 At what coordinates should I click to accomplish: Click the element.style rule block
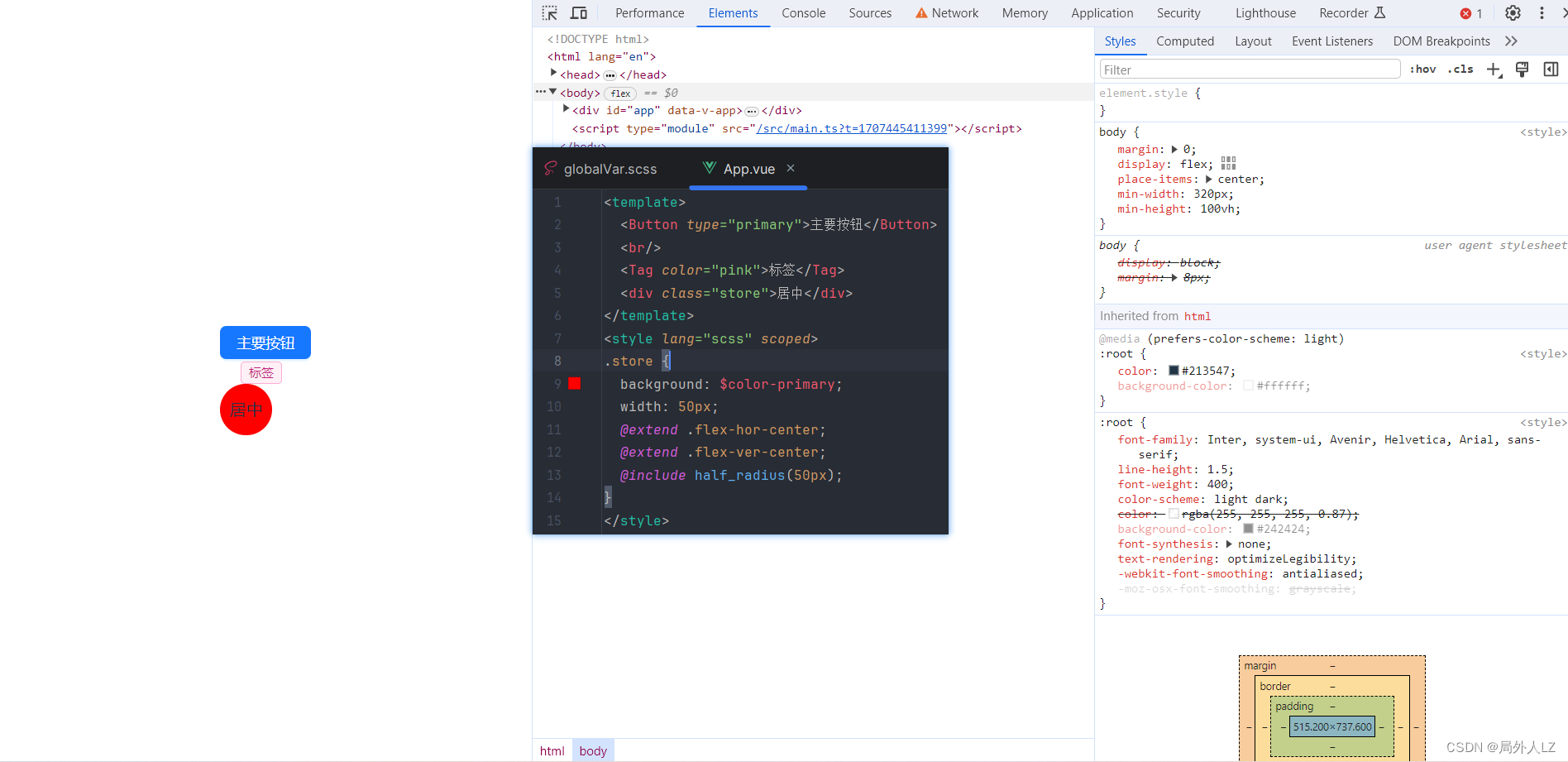1331,102
